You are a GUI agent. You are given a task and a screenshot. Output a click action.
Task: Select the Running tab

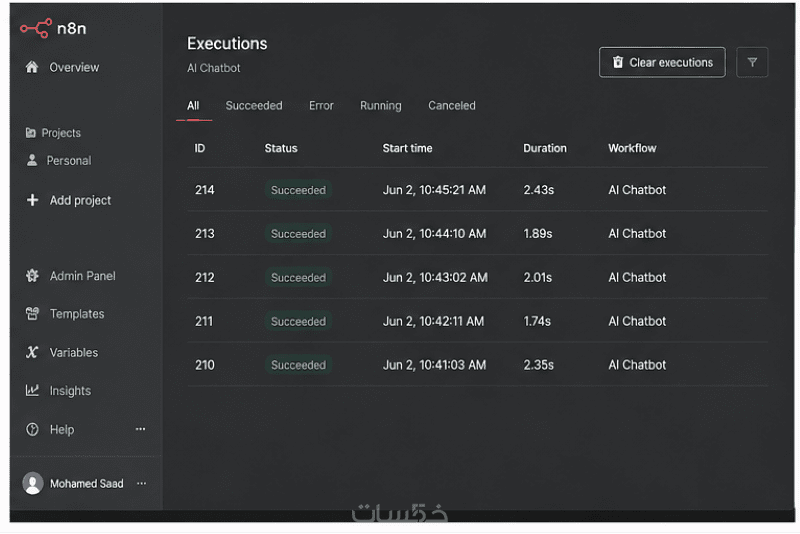tap(381, 106)
